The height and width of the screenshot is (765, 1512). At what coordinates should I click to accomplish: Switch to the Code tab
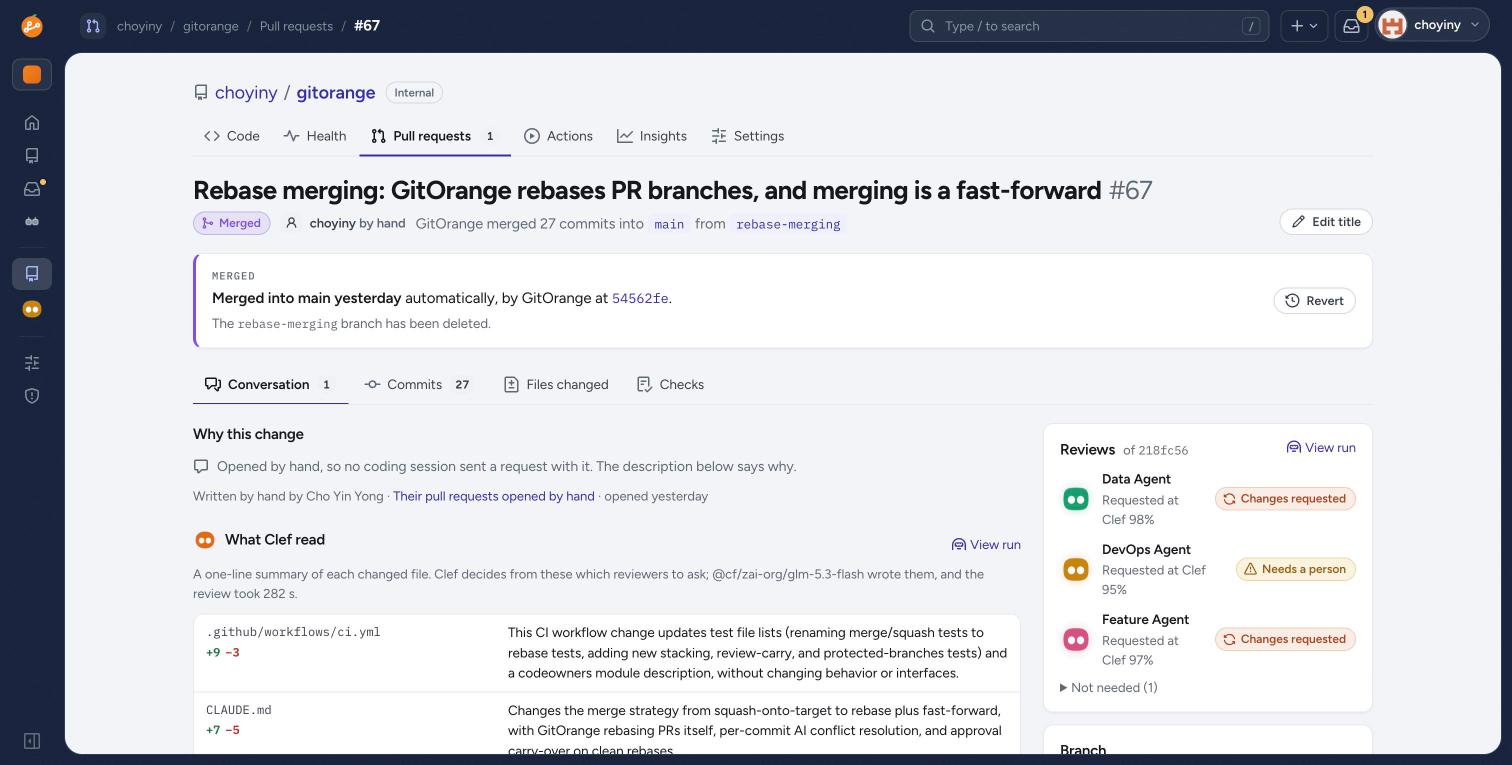pos(232,136)
